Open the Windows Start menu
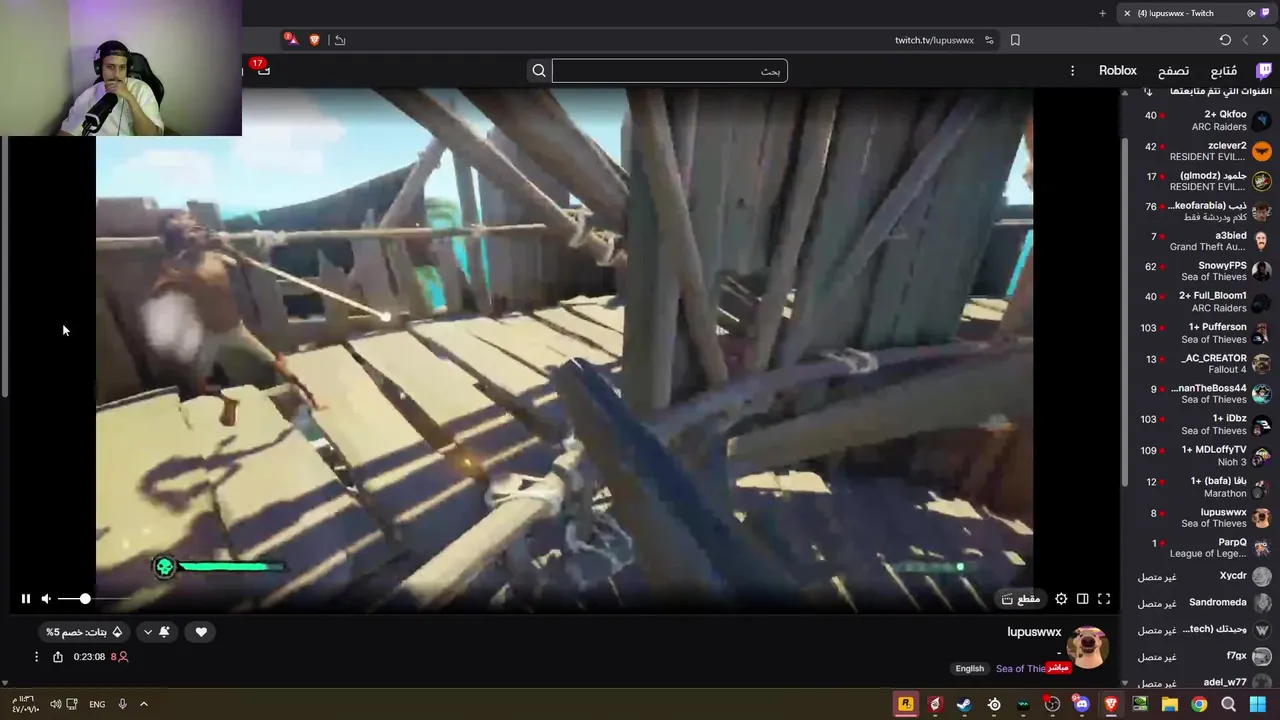Image resolution: width=1280 pixels, height=720 pixels. (1258, 704)
